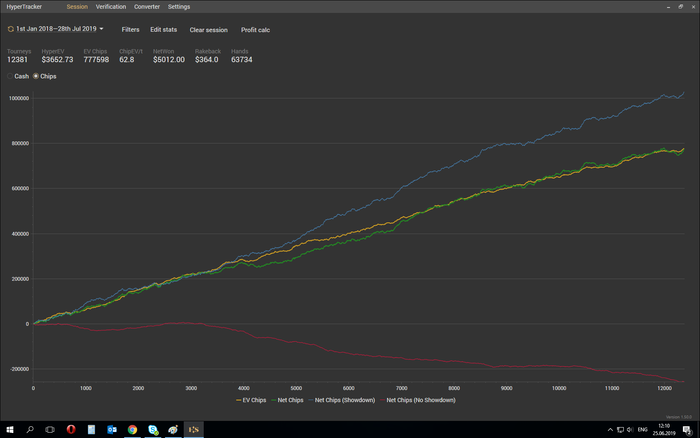
Task: Open Windows search from the taskbar
Action: coord(30,430)
